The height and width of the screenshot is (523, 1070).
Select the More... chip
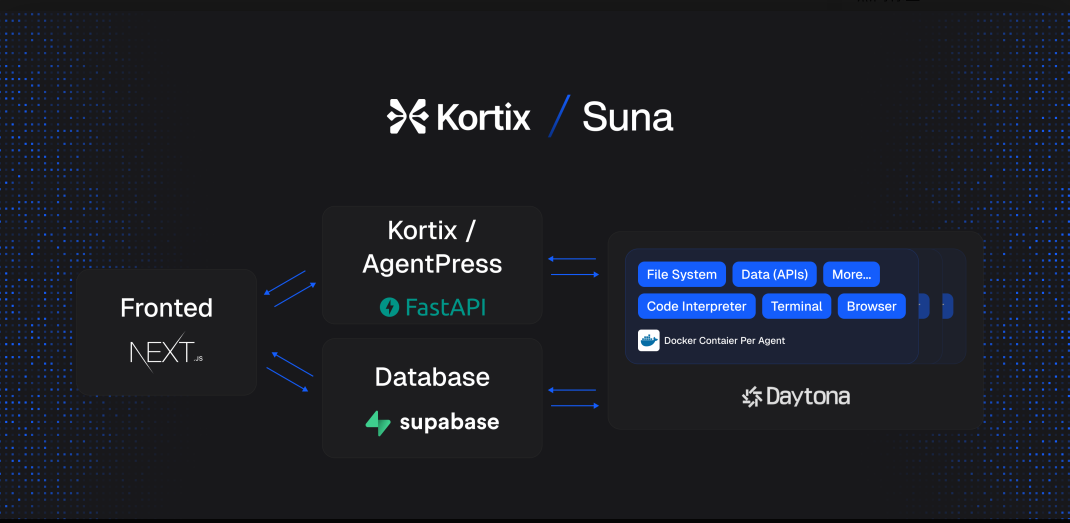pyautogui.click(x=852, y=274)
